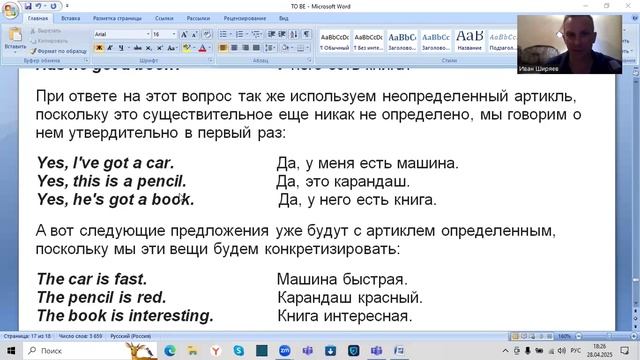Apply subscript formatting
Image resolution: width=640 pixels, height=360 pixels.
(149, 48)
